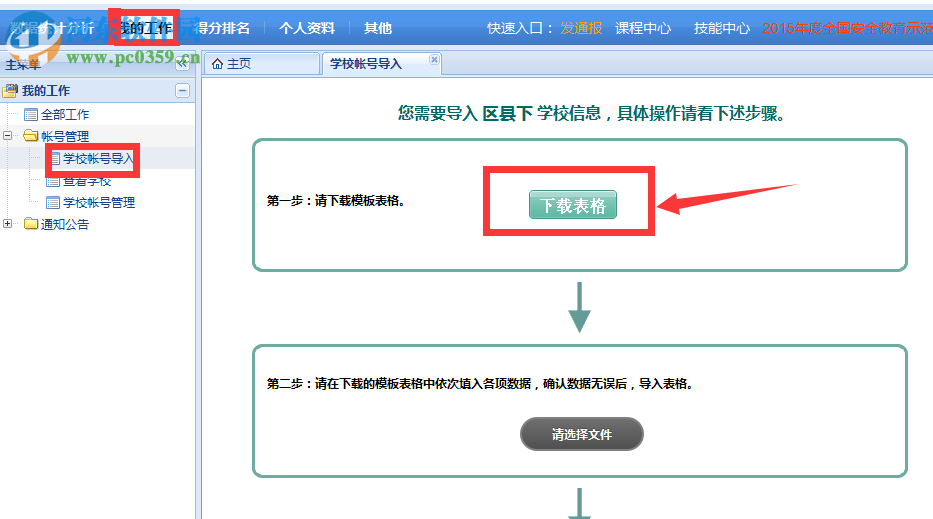
Task: Click the 学校帐号管理 list icon
Action: [x=53, y=202]
